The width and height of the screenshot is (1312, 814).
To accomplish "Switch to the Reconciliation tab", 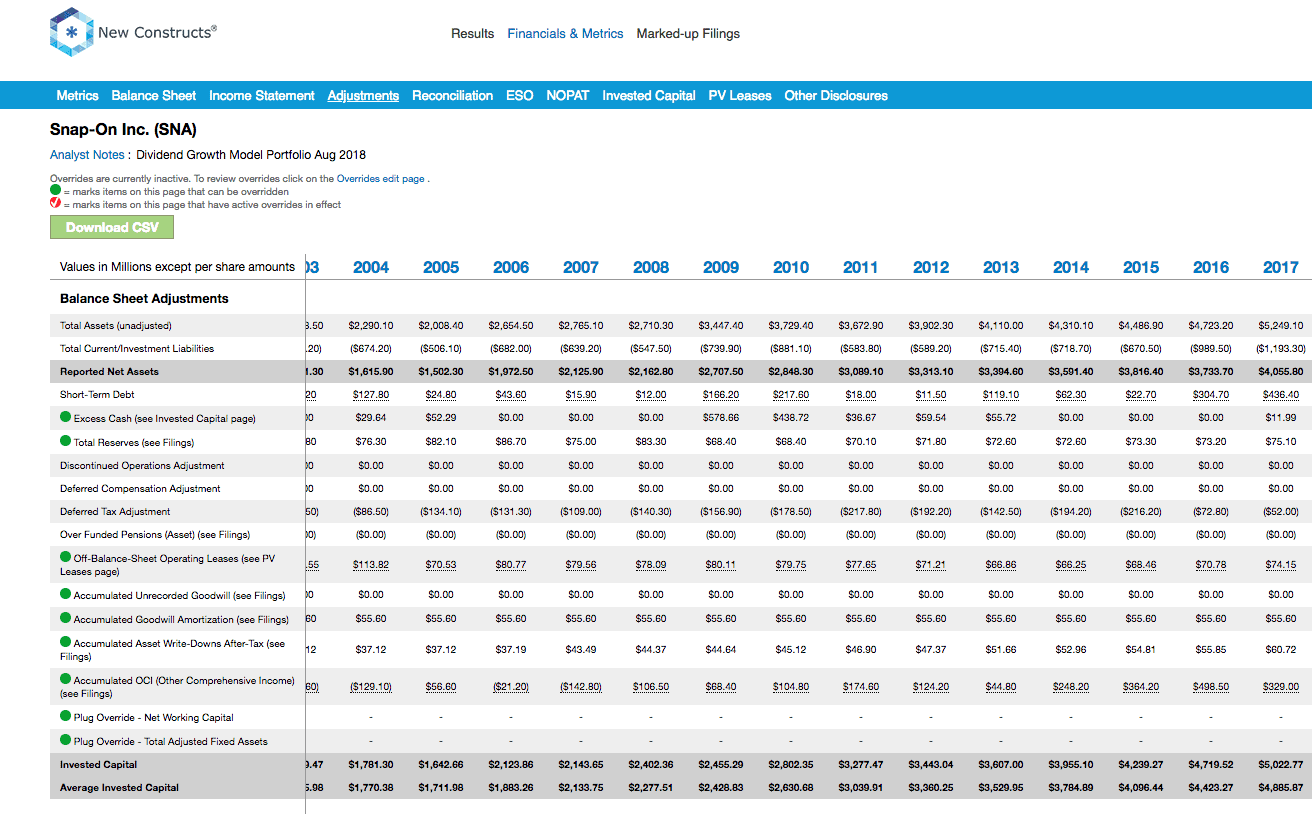I will pyautogui.click(x=452, y=96).
